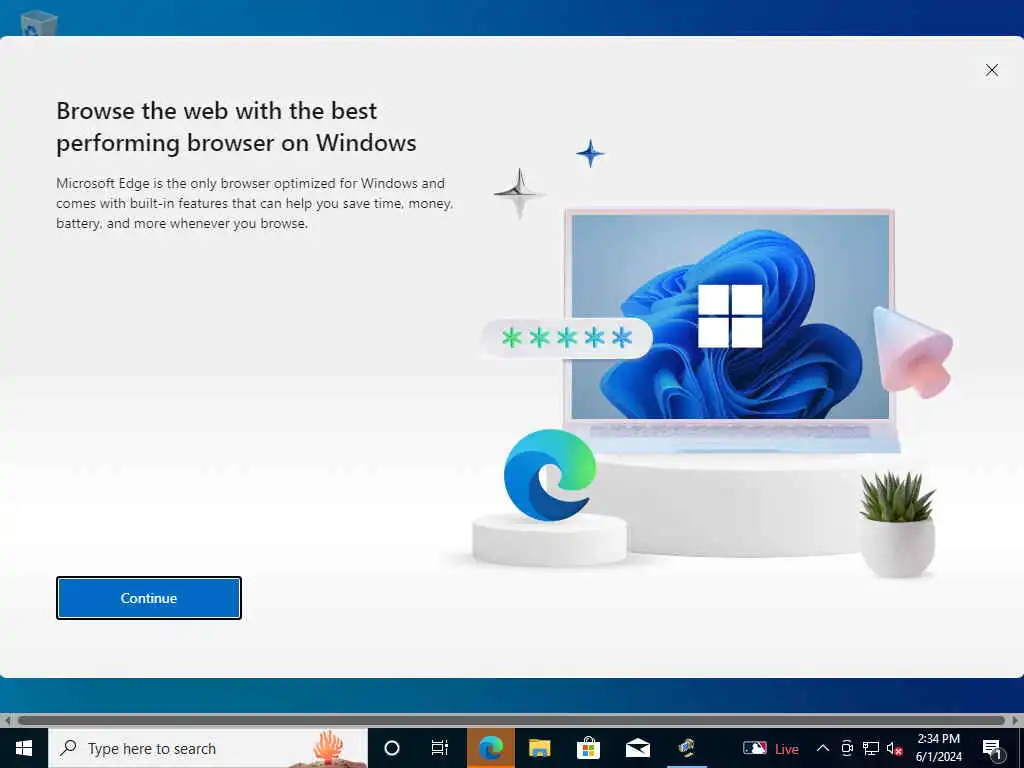Click the scrollbar left arrow

pos(7,720)
